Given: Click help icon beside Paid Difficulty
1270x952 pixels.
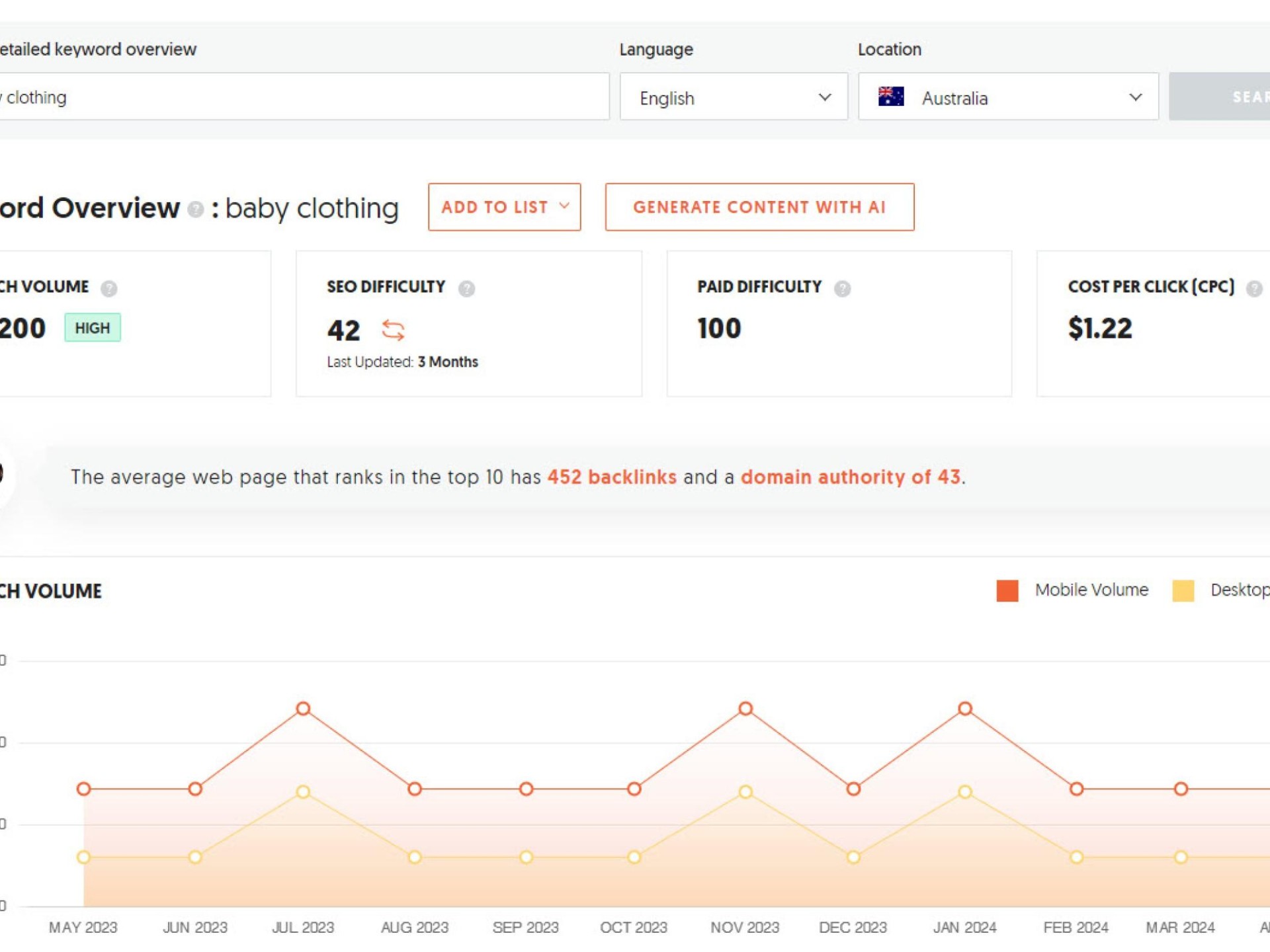Looking at the screenshot, I should pyautogui.click(x=842, y=288).
